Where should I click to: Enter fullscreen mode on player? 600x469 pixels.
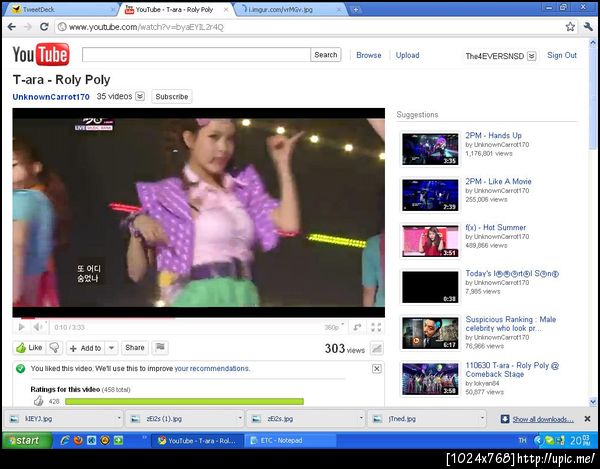[376, 327]
